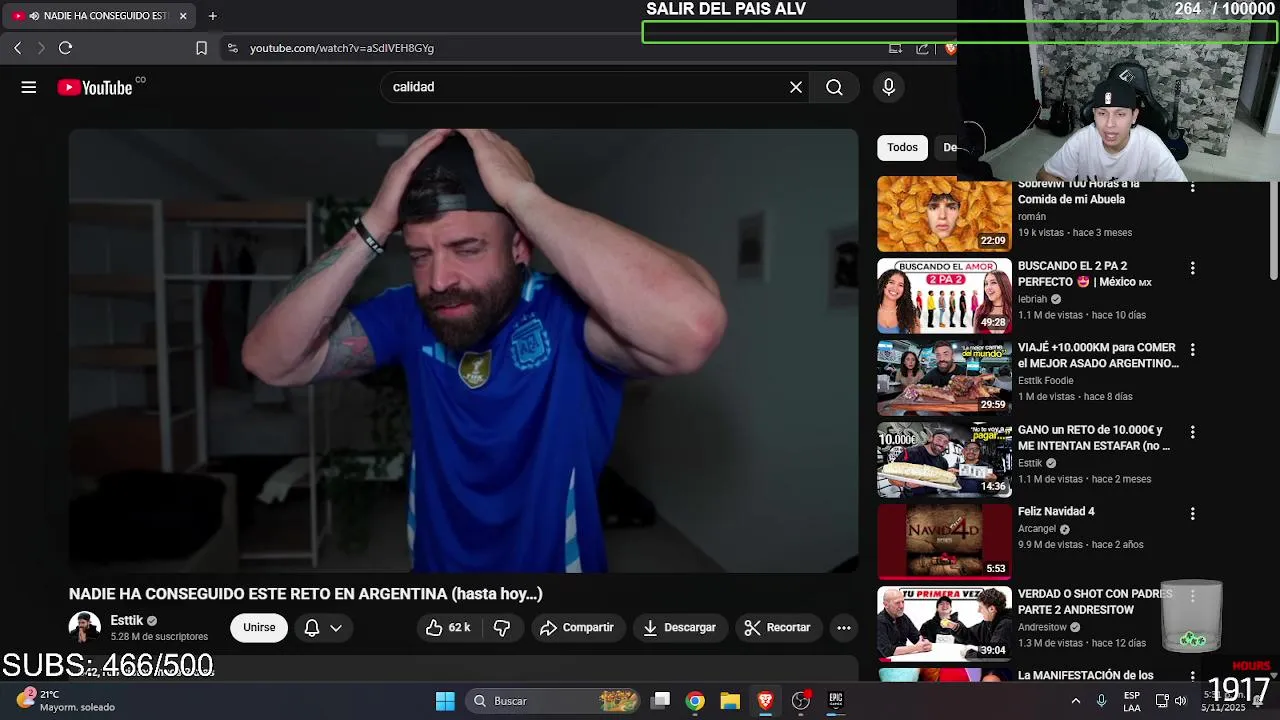Image resolution: width=1280 pixels, height=720 pixels.
Task: Click the weather widget '21°C Mayorm. soleado'
Action: click(66, 701)
